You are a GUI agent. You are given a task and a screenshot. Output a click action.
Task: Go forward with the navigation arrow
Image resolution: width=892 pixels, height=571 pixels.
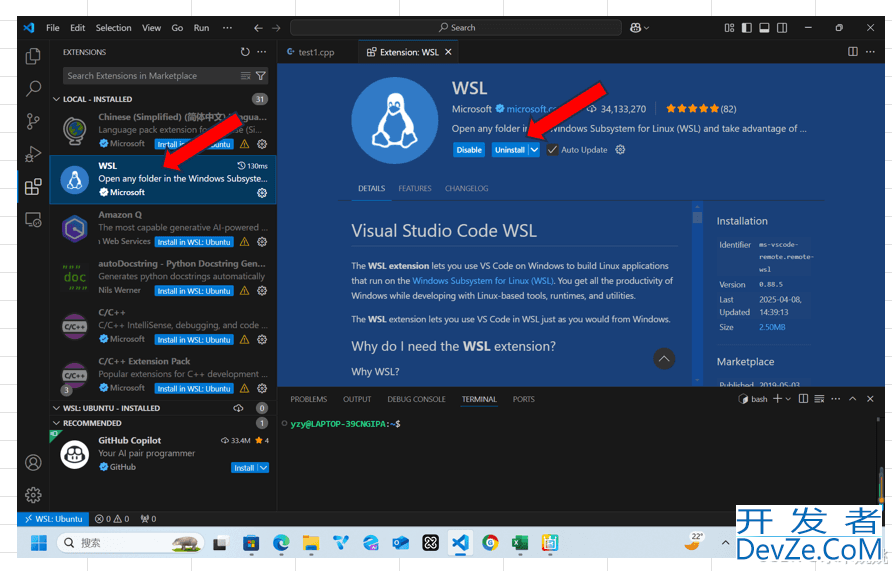(276, 27)
